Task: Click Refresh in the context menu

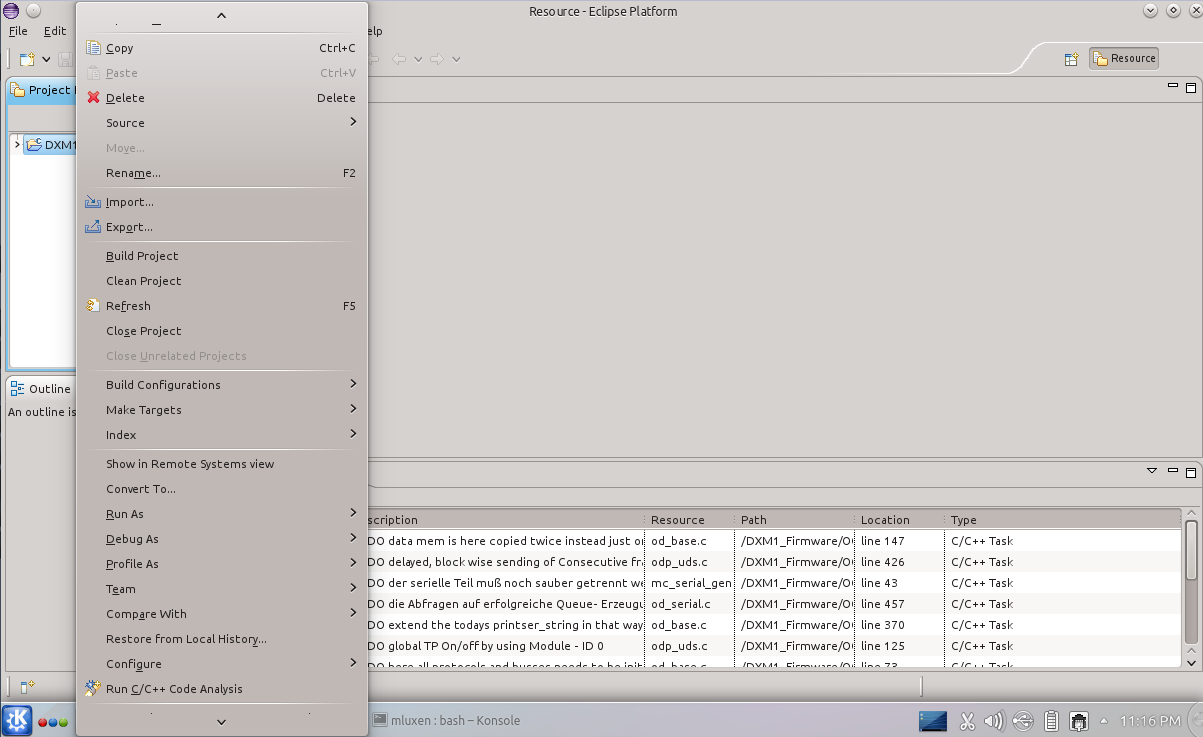Action: (x=128, y=306)
